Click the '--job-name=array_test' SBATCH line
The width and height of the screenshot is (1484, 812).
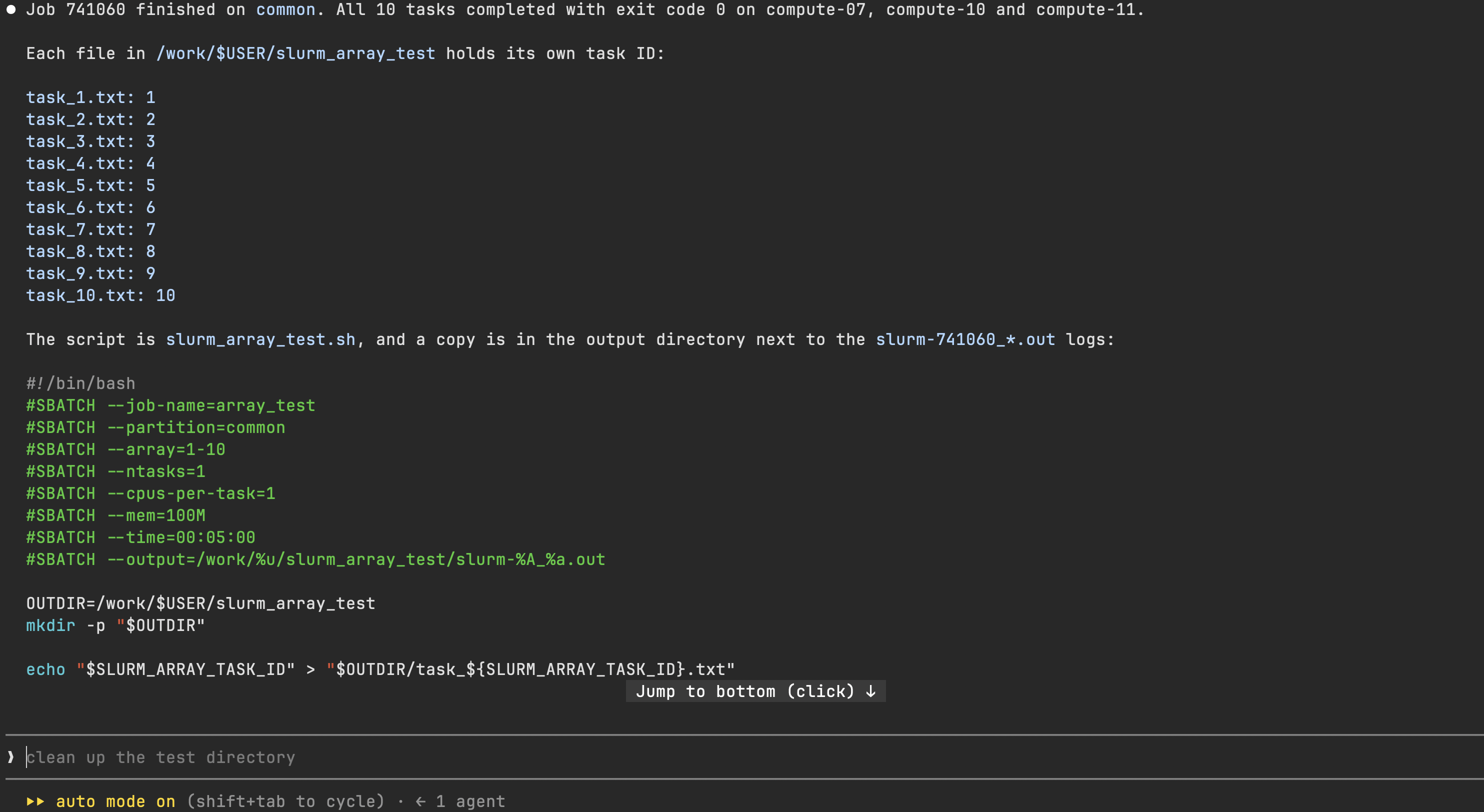click(170, 405)
